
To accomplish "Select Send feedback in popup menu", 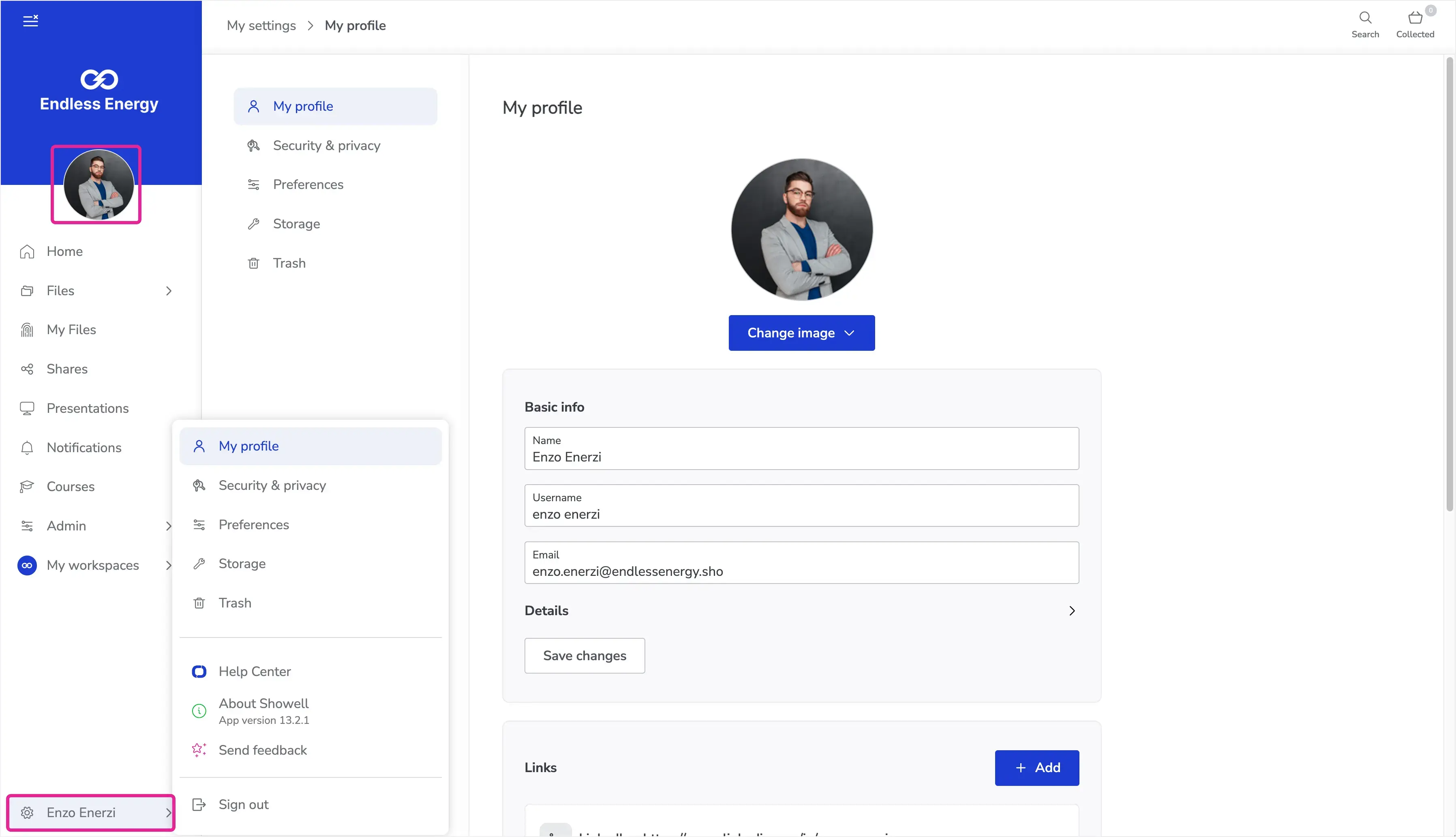I will pyautogui.click(x=263, y=750).
